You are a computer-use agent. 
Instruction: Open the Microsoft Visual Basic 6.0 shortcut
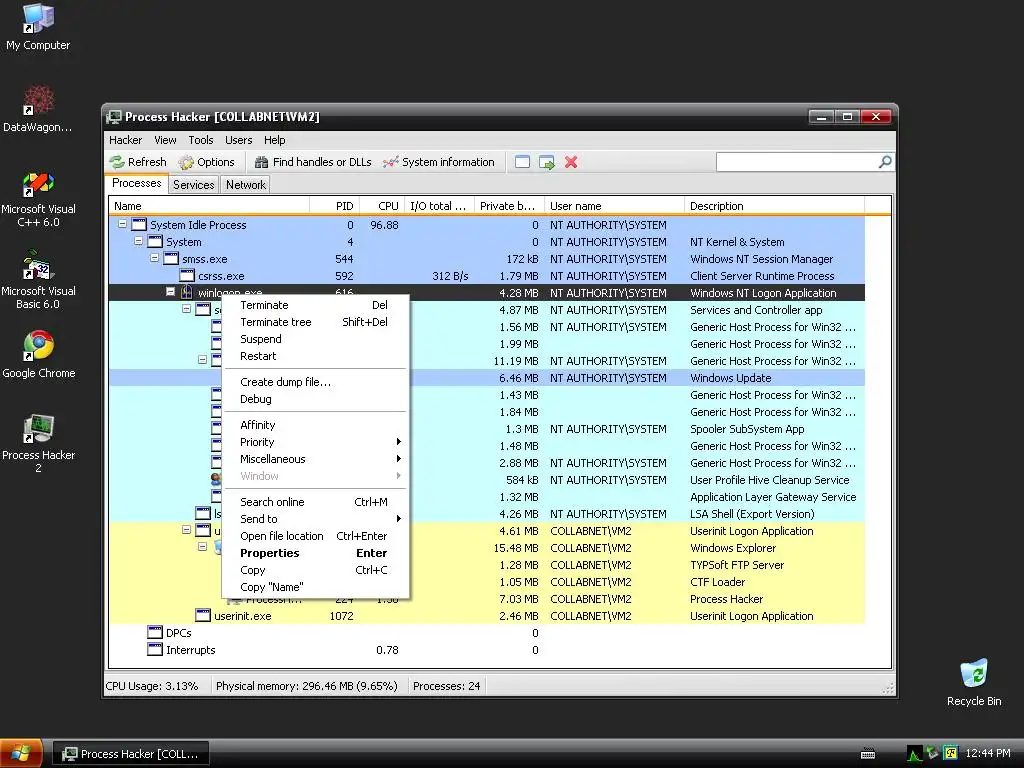[38, 280]
